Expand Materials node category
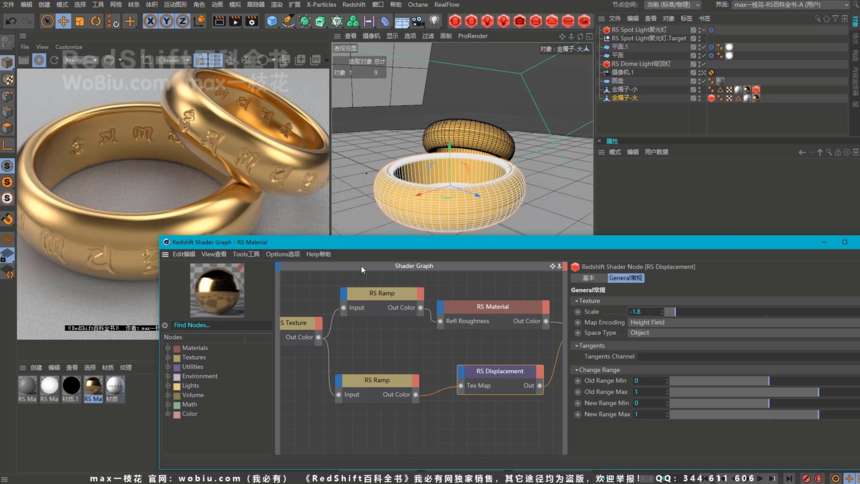 pyautogui.click(x=168, y=348)
